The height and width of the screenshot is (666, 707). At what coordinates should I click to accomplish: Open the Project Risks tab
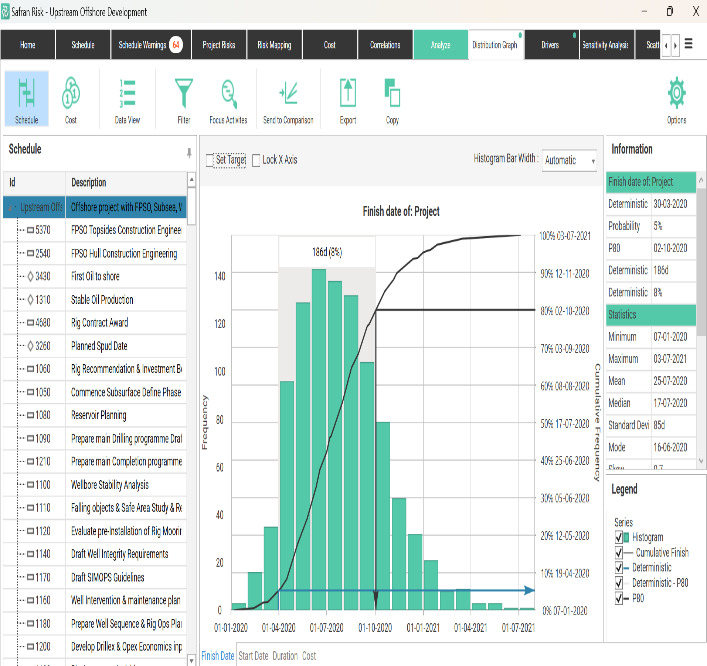click(219, 45)
